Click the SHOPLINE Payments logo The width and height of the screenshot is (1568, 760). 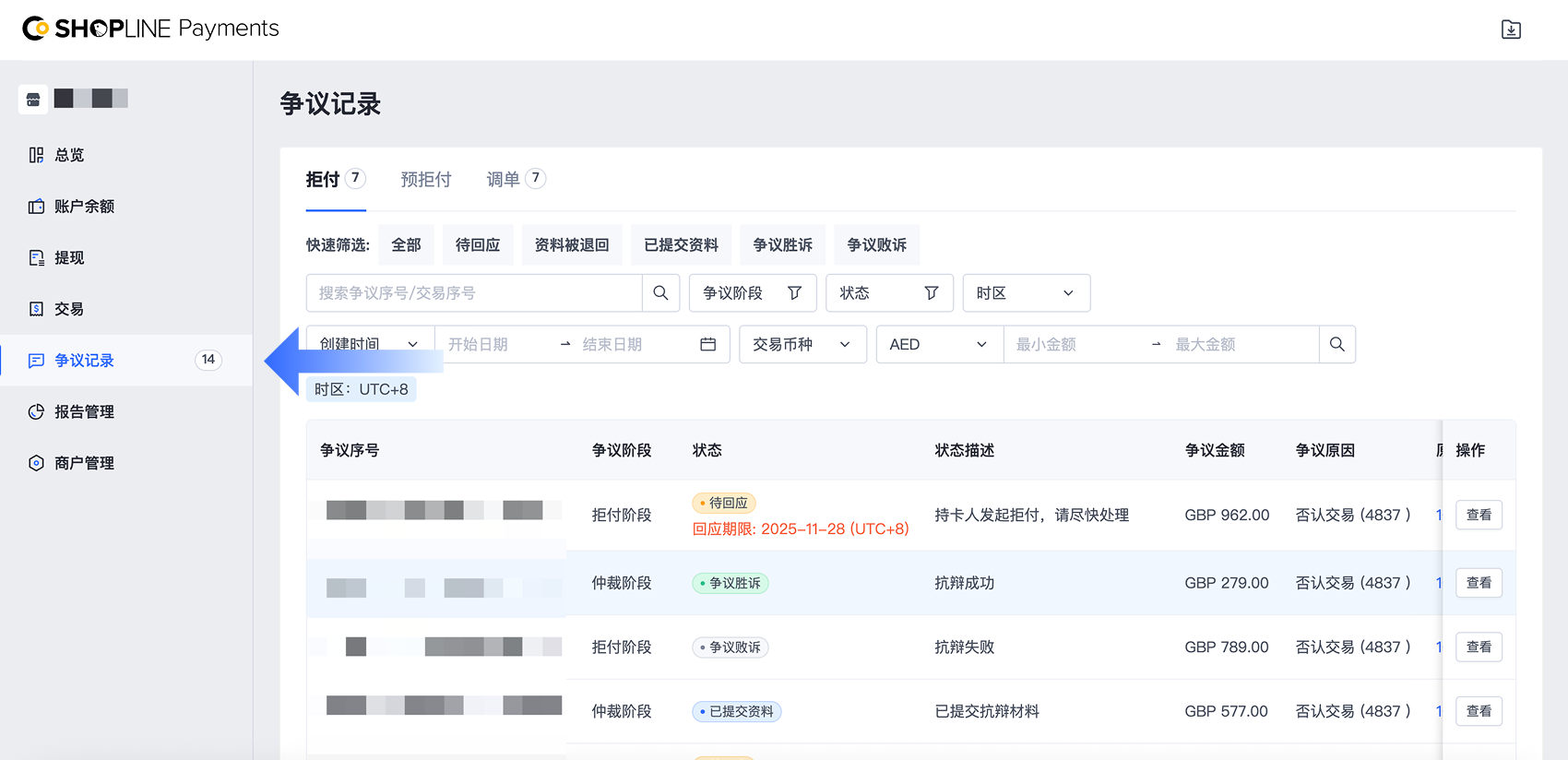[150, 29]
